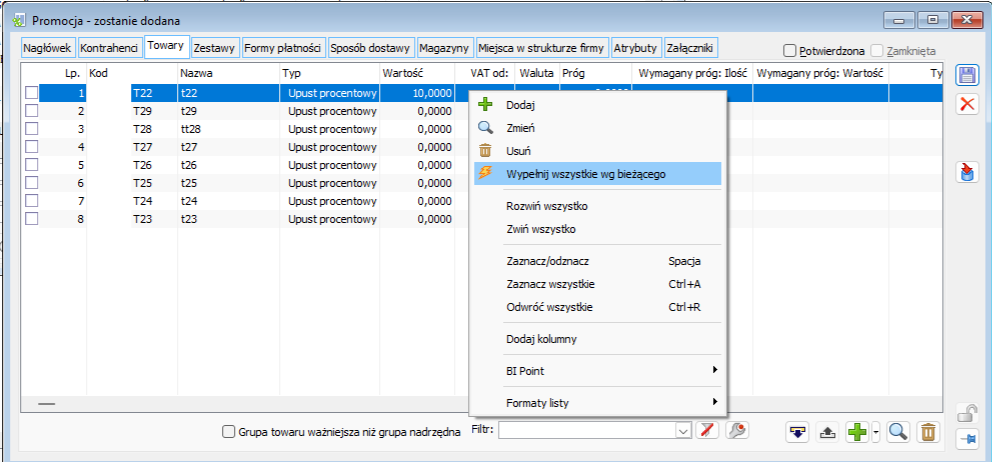Check the row 8 T23 checkbox
This screenshot has width=992, height=462.
click(x=32, y=218)
